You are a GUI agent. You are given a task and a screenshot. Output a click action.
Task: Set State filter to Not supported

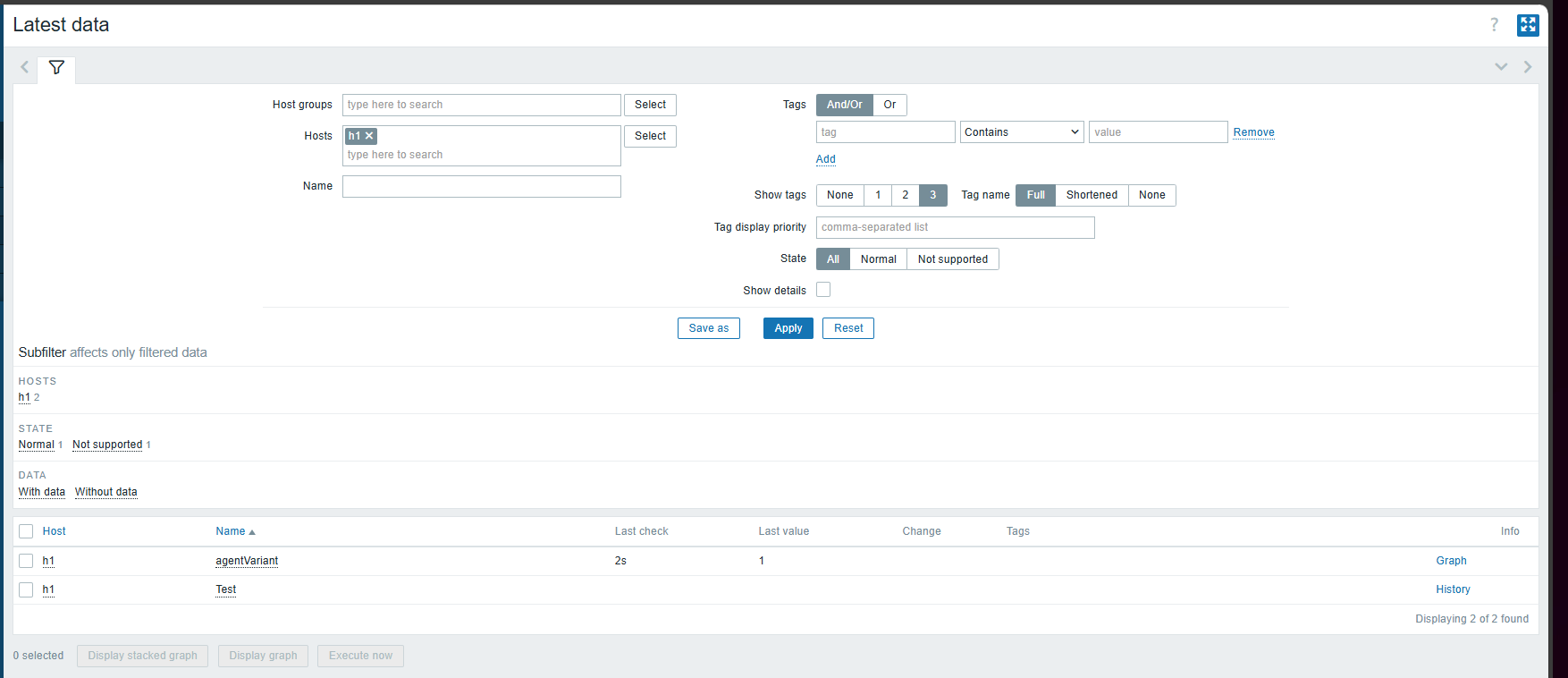click(952, 259)
